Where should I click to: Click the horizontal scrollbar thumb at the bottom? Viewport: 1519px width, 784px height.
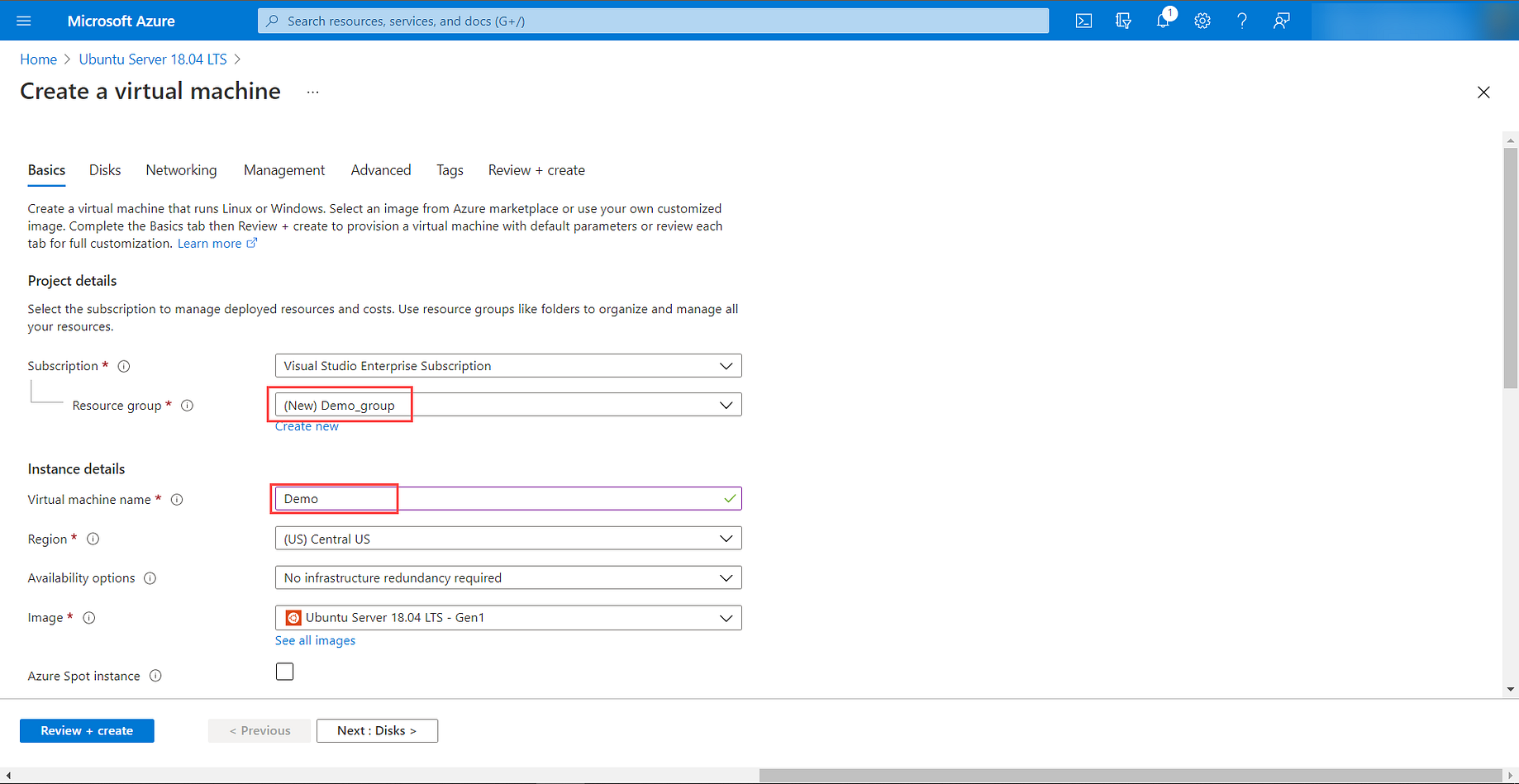tap(1130, 776)
